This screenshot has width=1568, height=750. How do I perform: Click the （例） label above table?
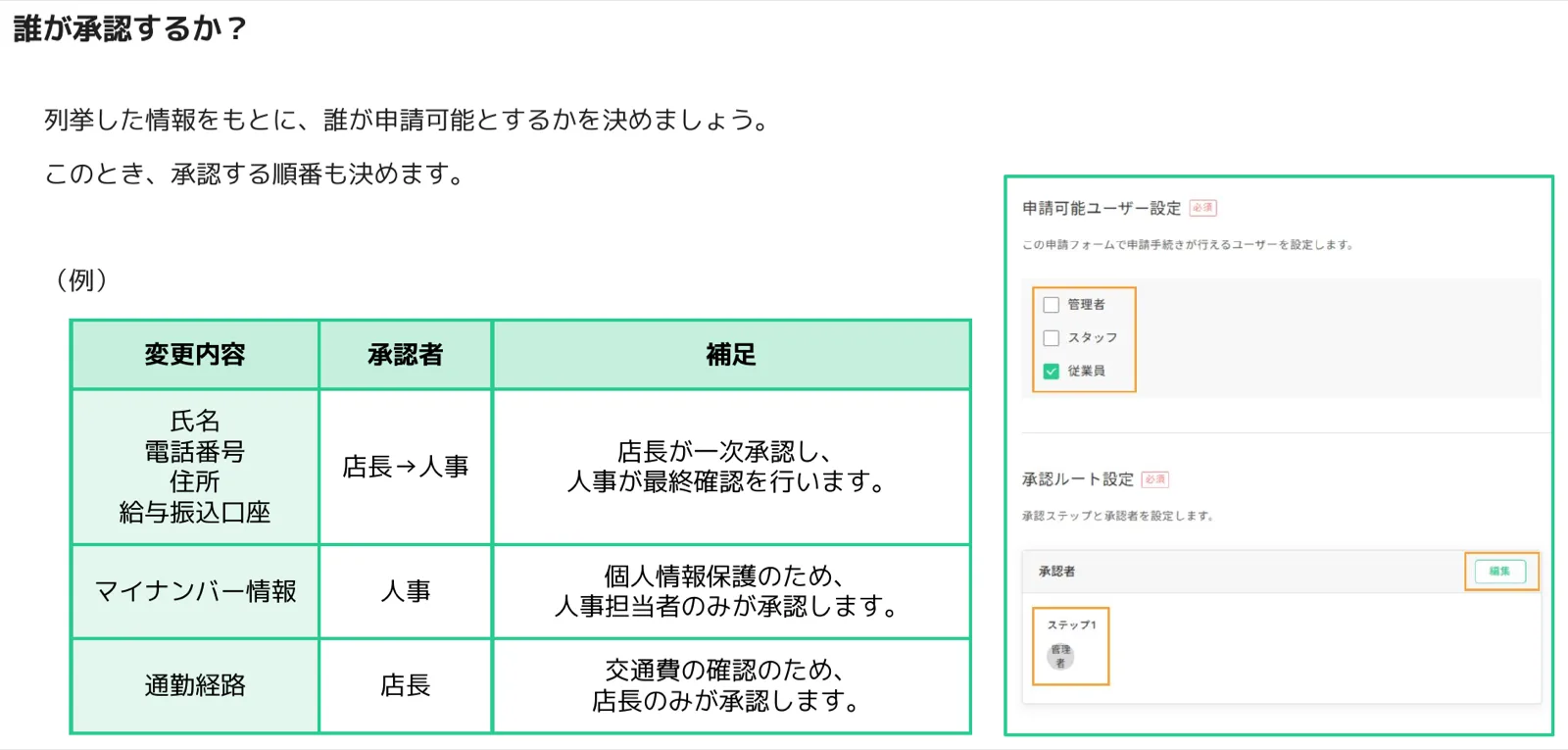(82, 280)
